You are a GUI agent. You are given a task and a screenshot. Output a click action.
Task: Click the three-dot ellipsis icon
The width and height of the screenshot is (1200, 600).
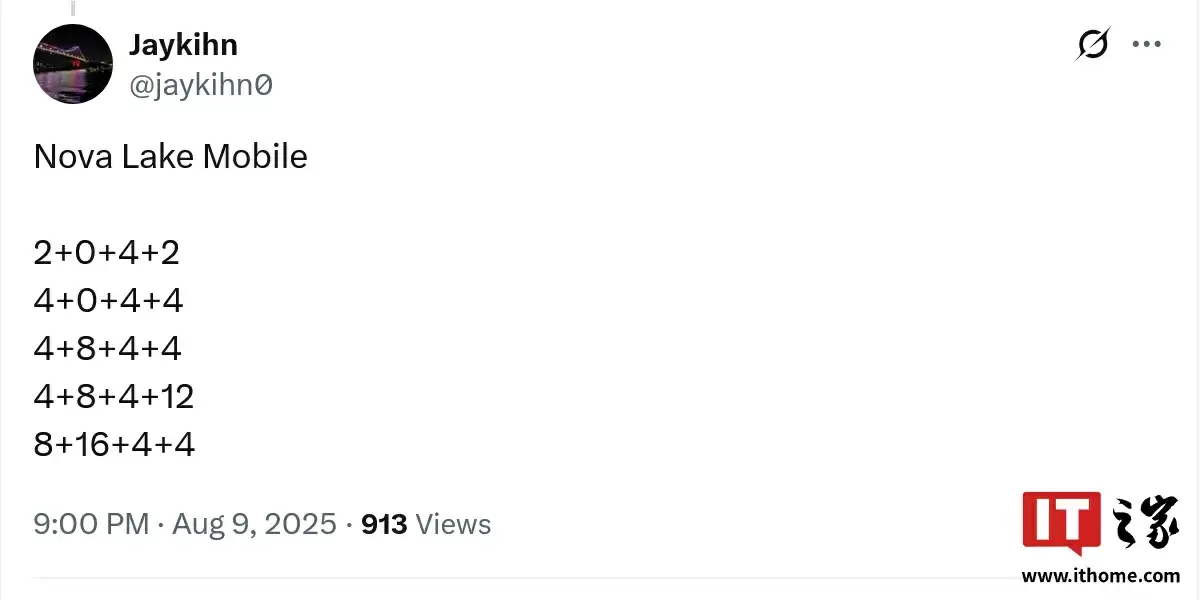coord(1146,44)
